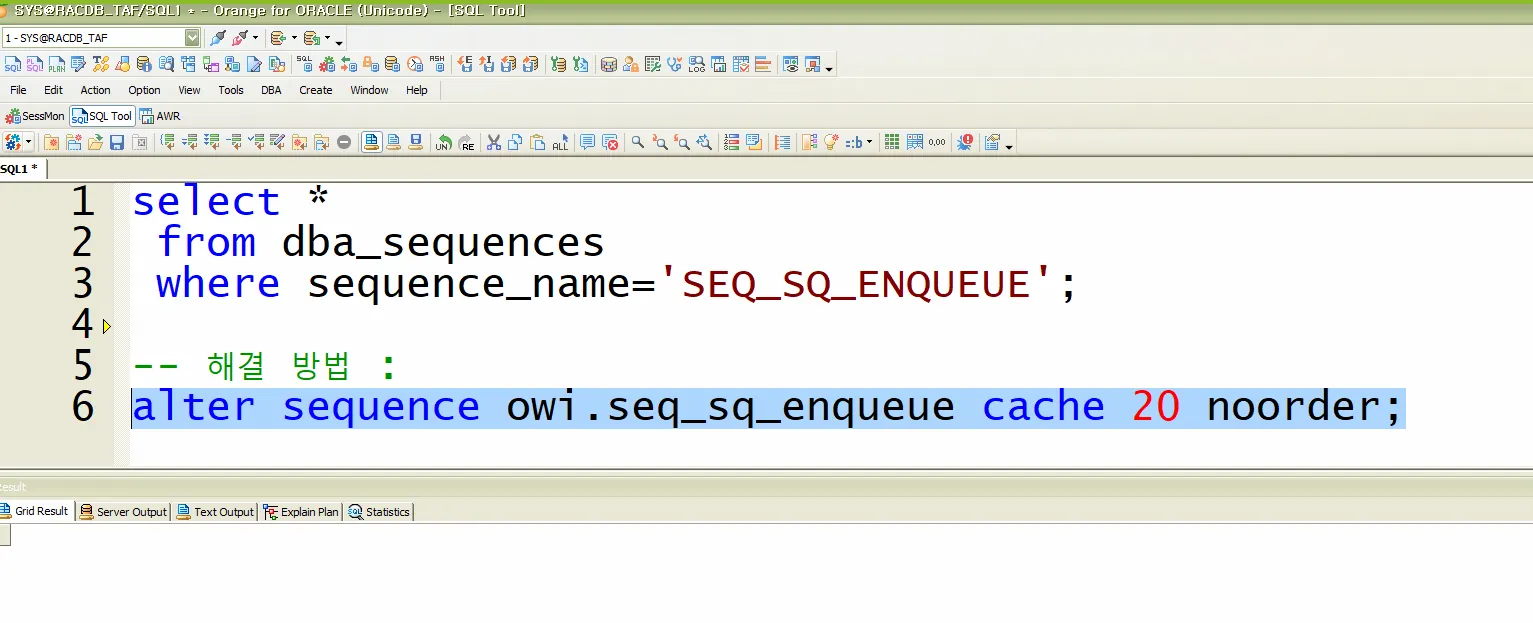This screenshot has height=623, width=1533.
Task: Open the Tools menu
Action: click(231, 90)
